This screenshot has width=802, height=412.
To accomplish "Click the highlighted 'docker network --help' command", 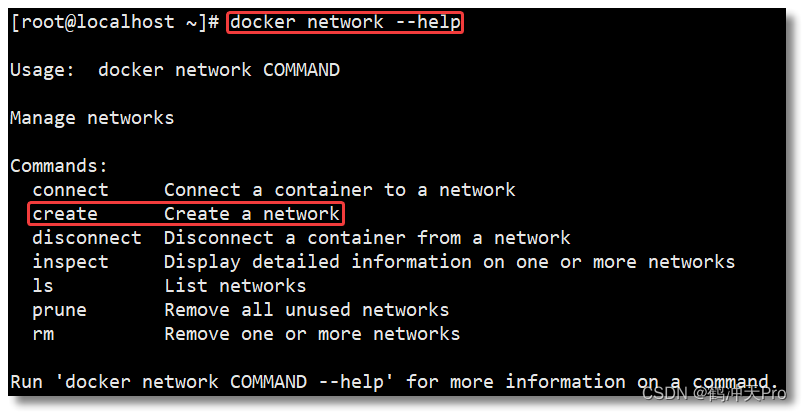I will [x=345, y=22].
